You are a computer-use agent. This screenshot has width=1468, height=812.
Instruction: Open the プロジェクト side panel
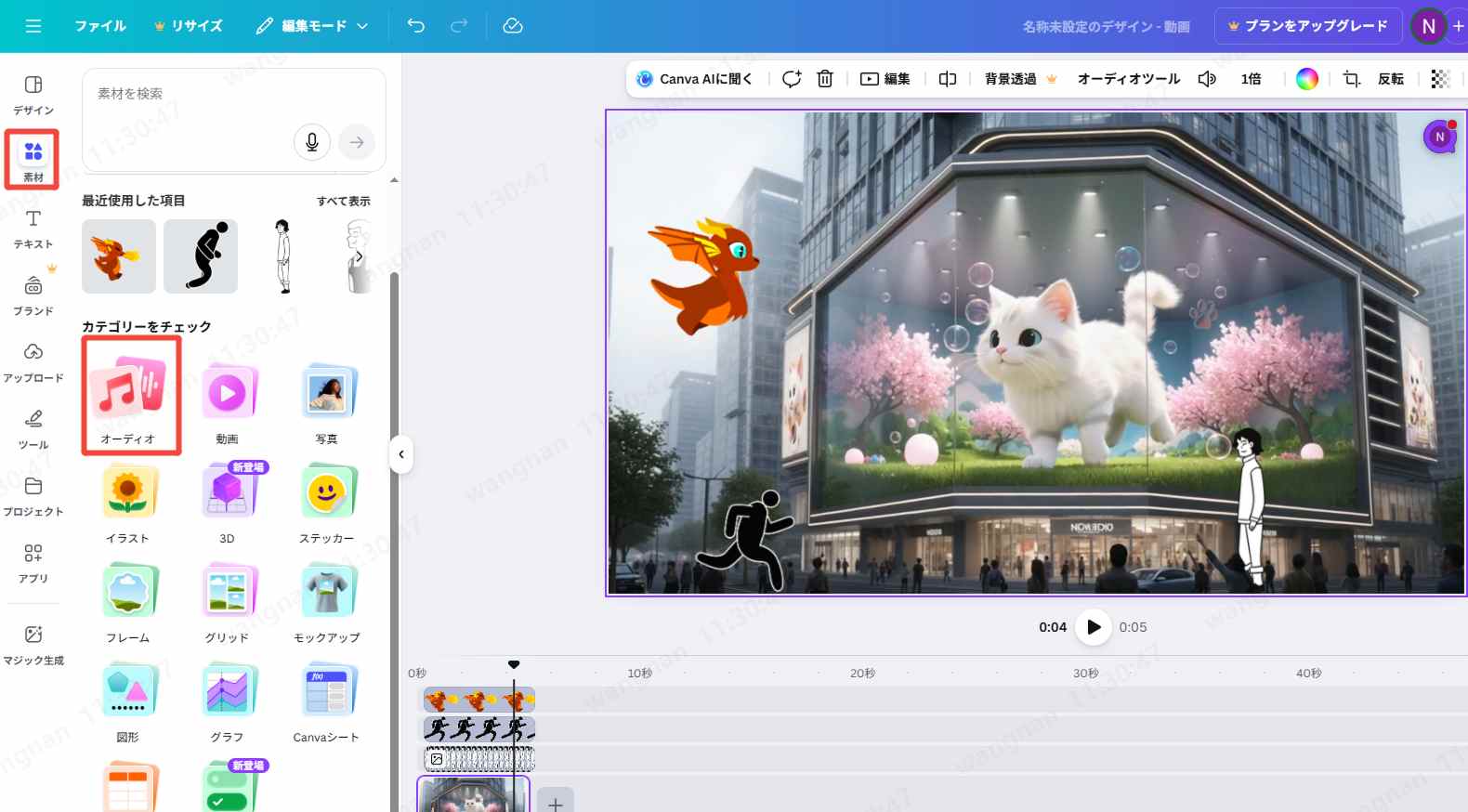[x=33, y=496]
